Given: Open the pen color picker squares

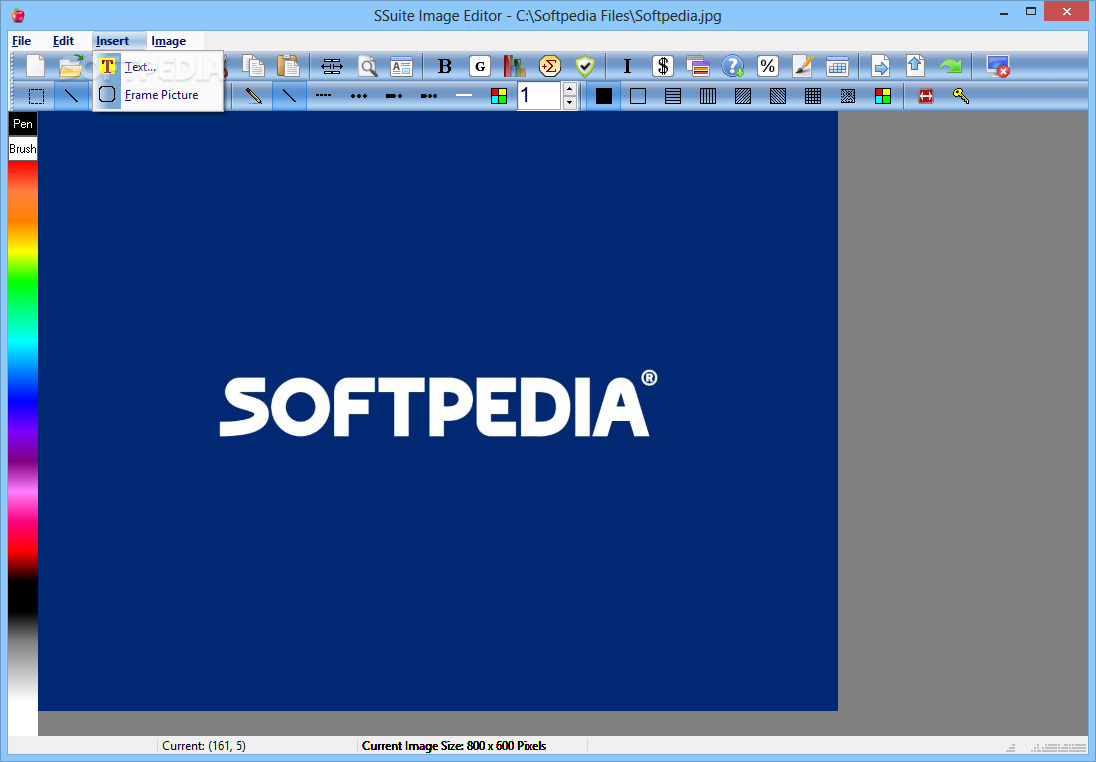Looking at the screenshot, I should pos(498,96).
